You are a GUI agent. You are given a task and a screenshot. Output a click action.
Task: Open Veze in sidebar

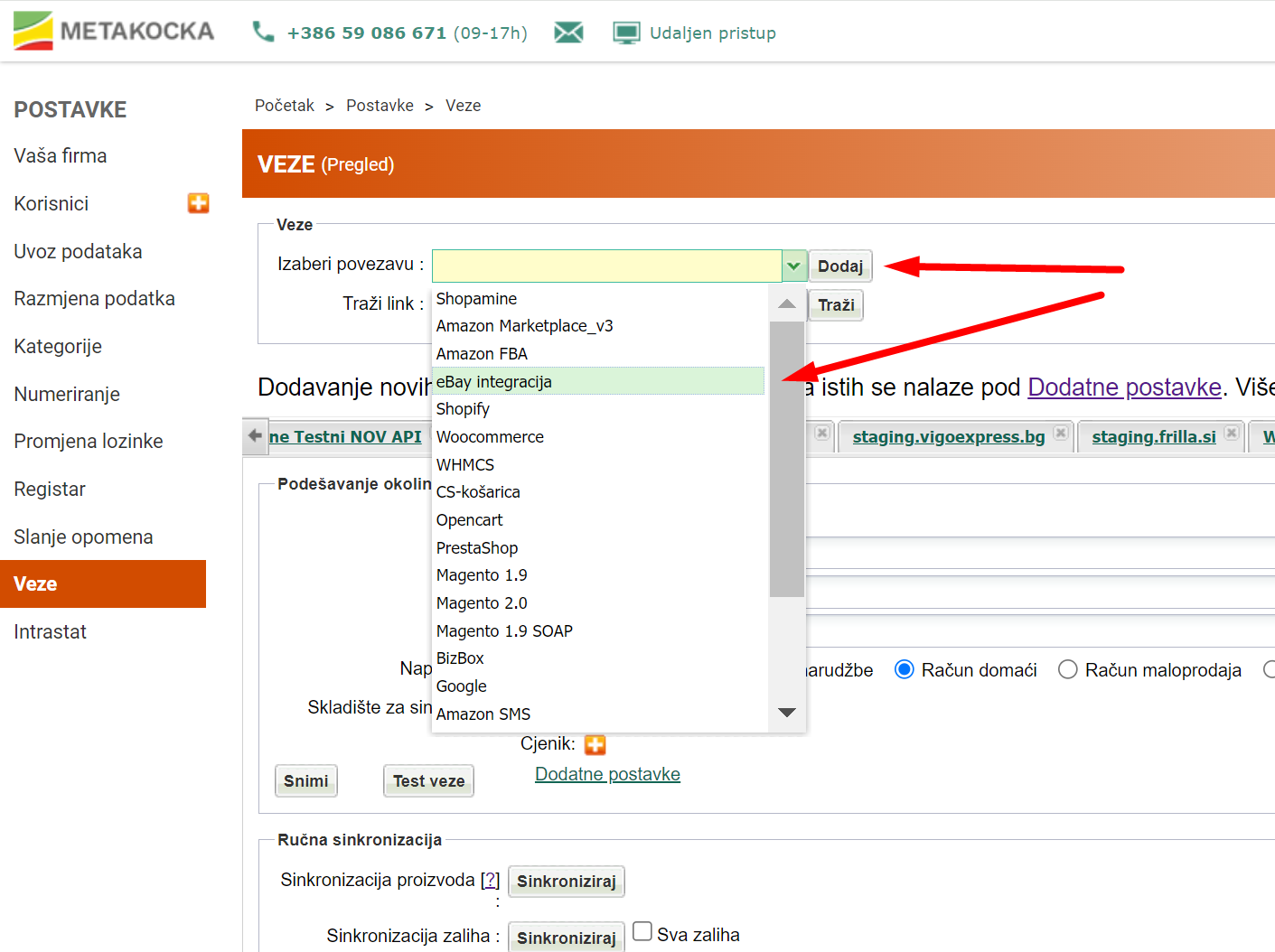tap(103, 583)
